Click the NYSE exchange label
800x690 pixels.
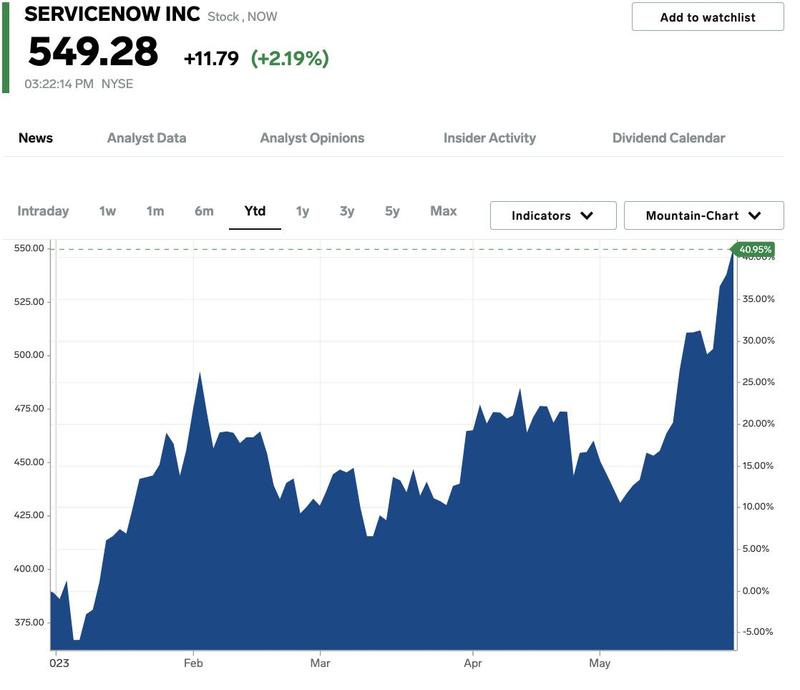(117, 84)
